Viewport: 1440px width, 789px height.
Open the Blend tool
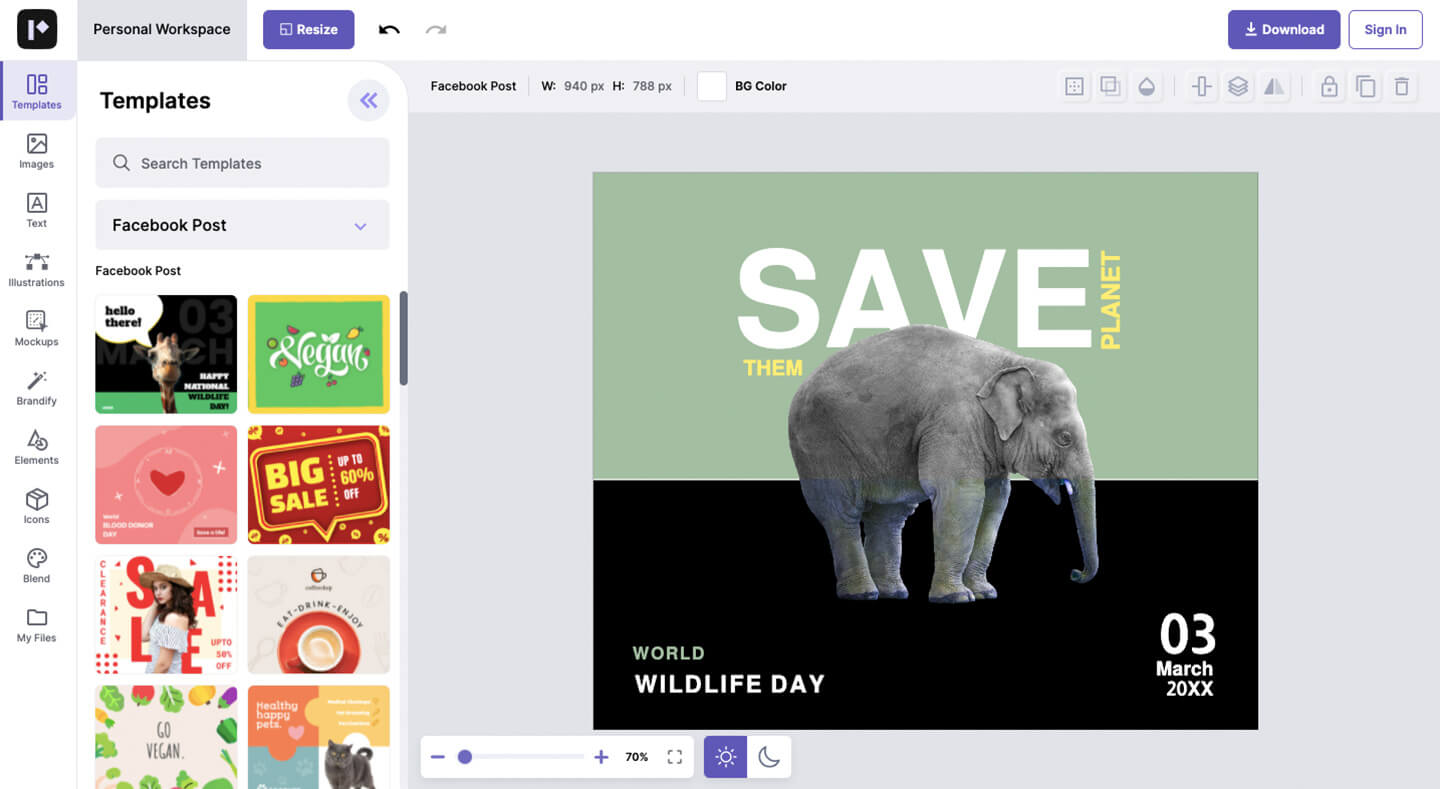37,565
